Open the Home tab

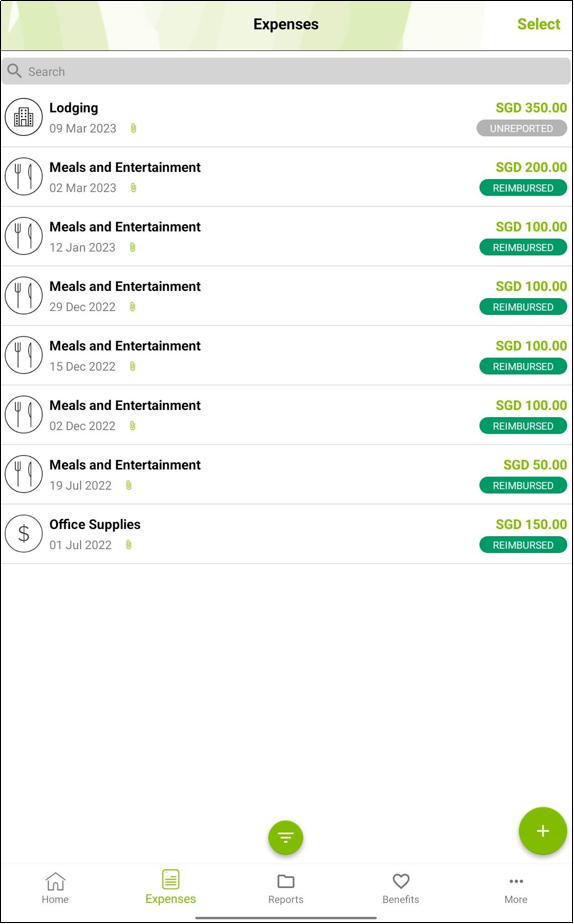[x=55, y=888]
